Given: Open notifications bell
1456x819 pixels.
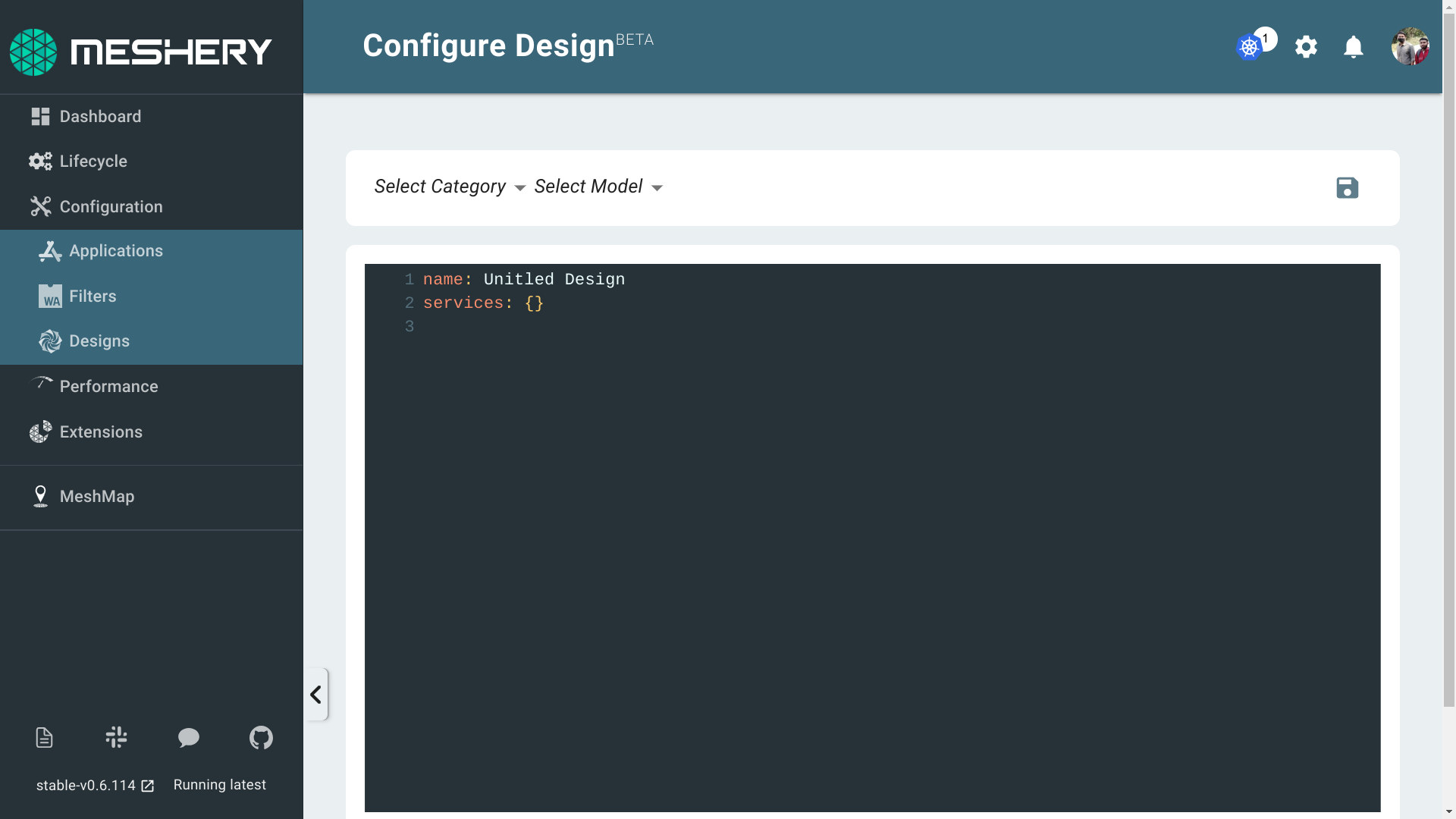Looking at the screenshot, I should point(1353,47).
